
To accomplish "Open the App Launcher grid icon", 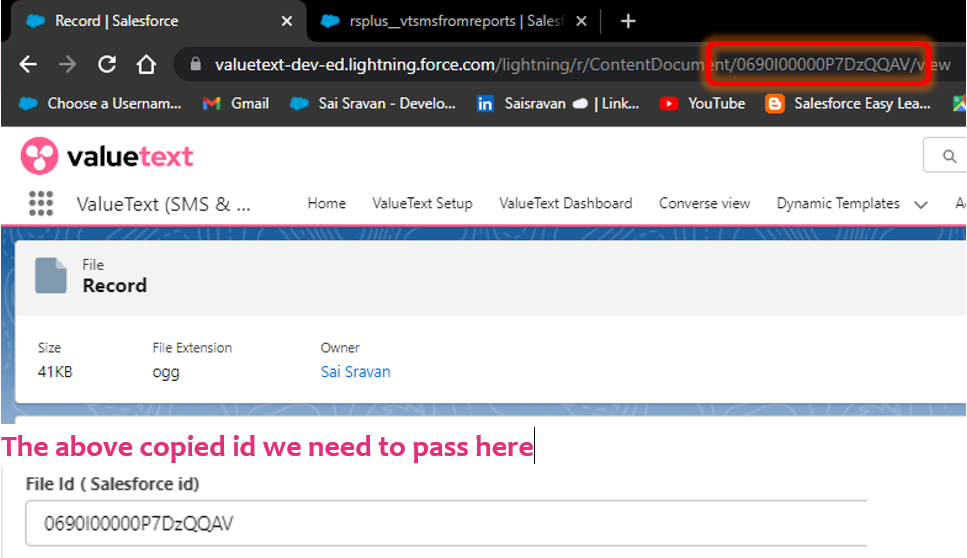I will tap(41, 204).
